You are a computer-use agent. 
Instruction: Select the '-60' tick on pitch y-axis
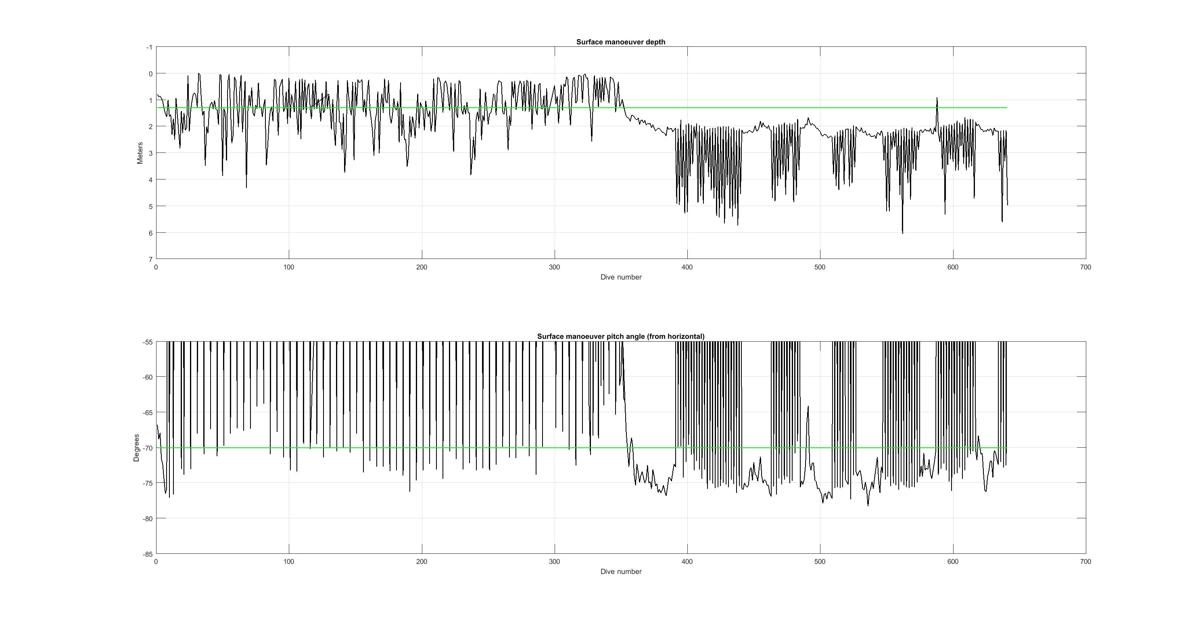tap(147, 377)
